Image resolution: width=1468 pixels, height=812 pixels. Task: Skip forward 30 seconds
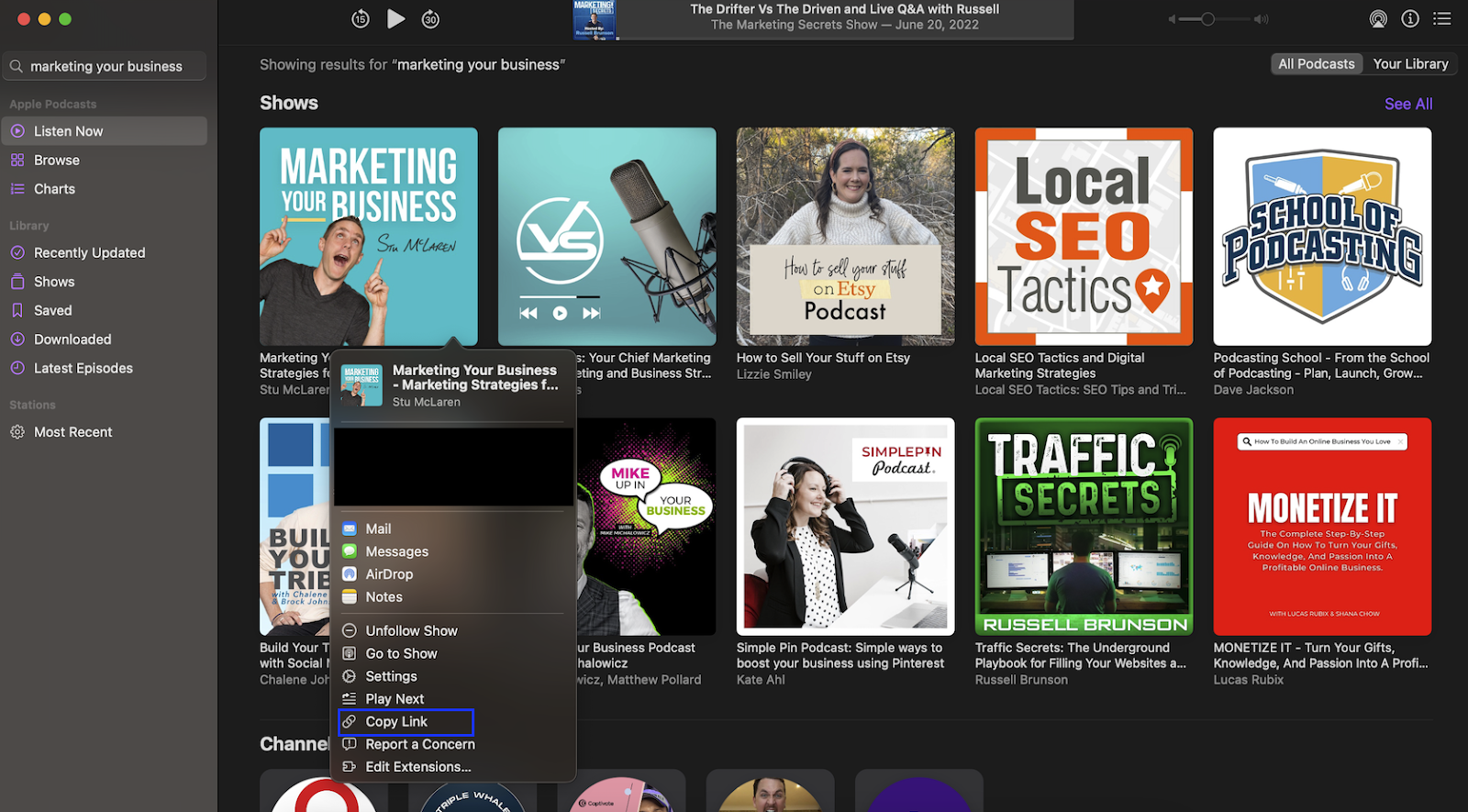(430, 18)
